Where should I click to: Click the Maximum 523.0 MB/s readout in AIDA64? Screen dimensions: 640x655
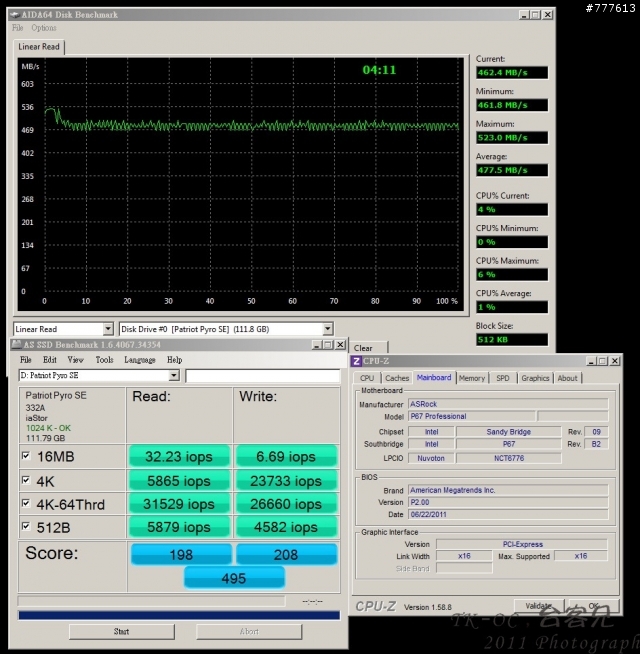click(512, 138)
